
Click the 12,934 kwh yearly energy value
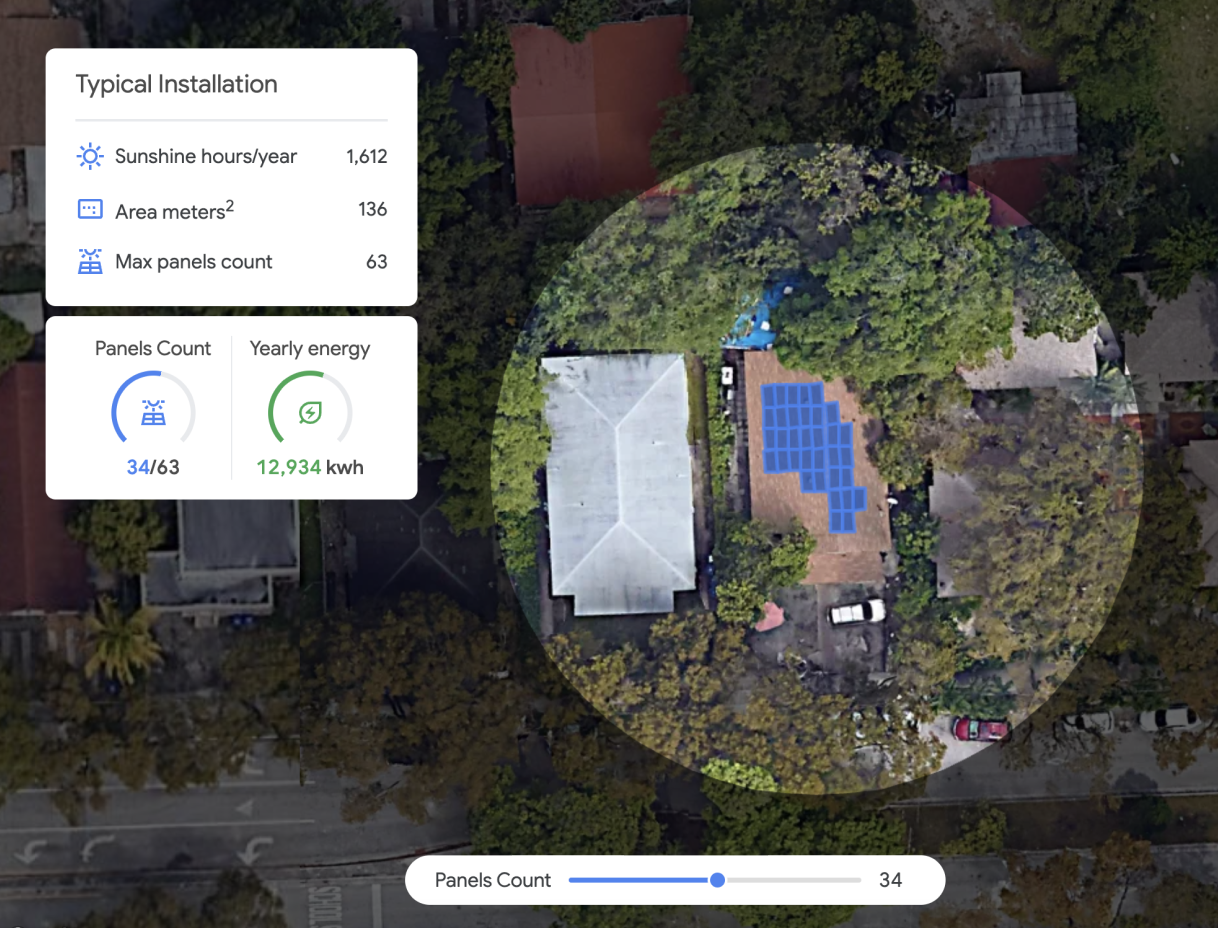[310, 467]
